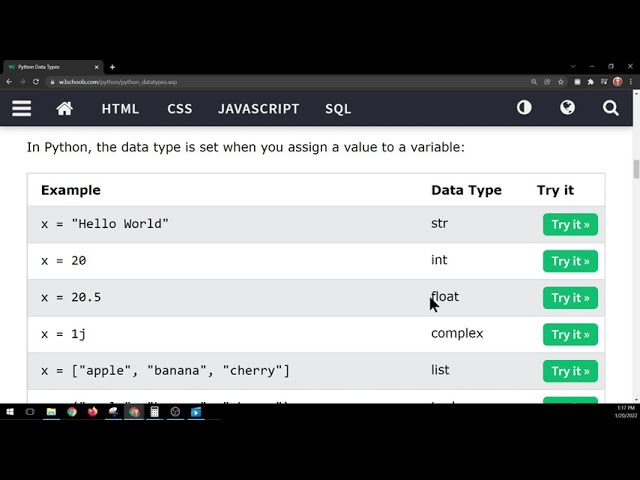Open File Explorer from the taskbar
Image resolution: width=640 pixels, height=480 pixels.
[51, 412]
